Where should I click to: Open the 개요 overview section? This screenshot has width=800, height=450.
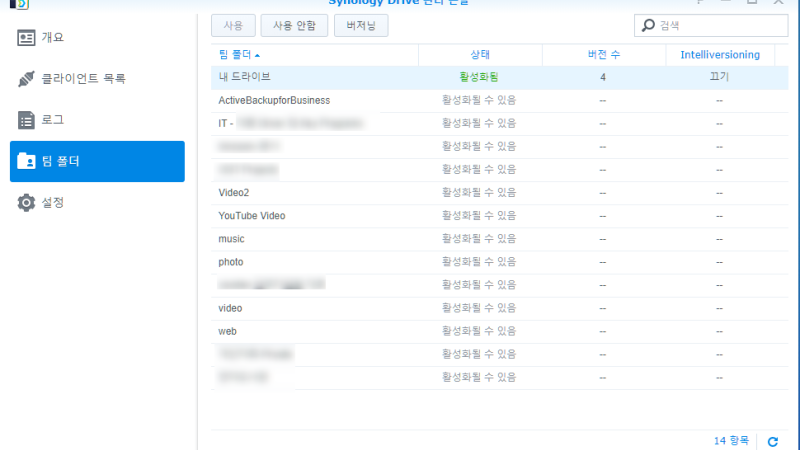[x=97, y=38]
